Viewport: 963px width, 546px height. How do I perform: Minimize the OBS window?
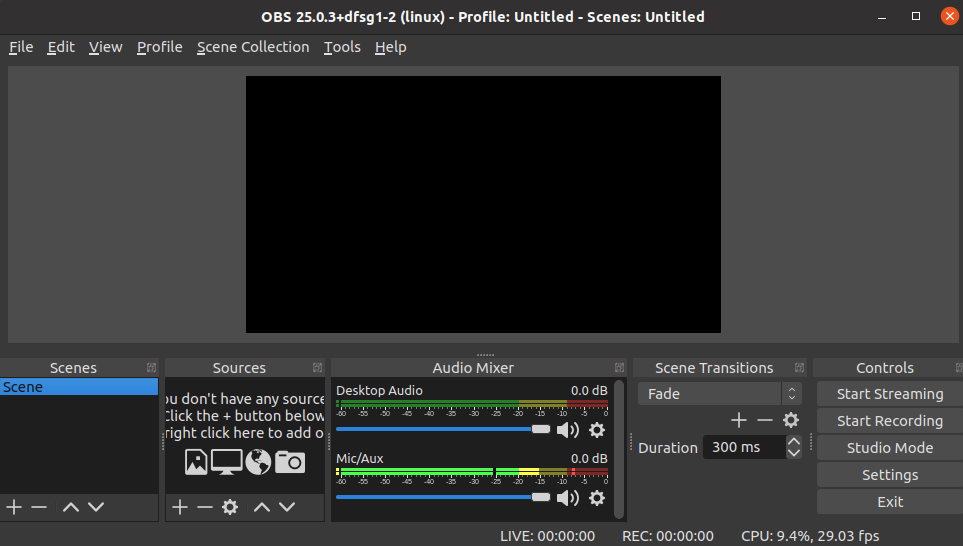882,17
